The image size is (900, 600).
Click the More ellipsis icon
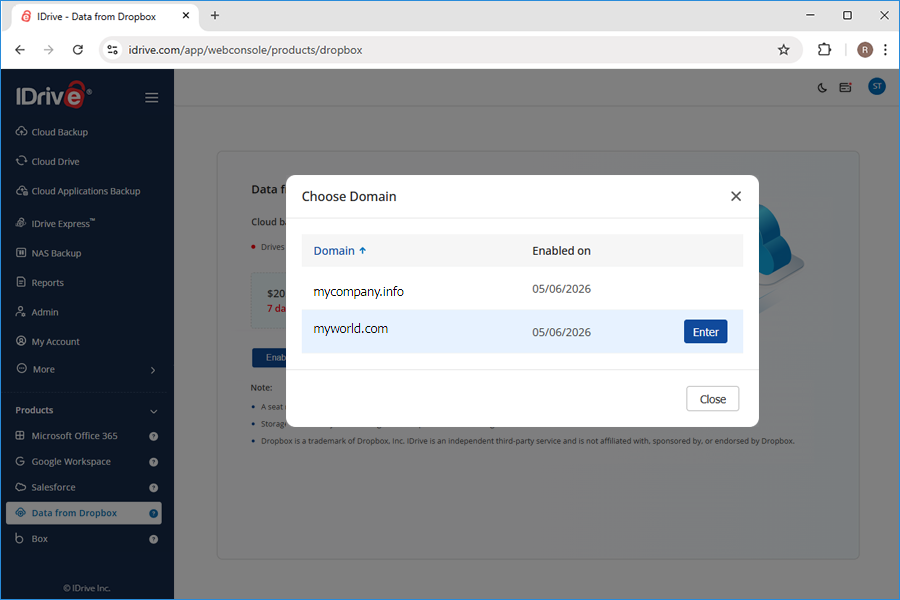pos(21,369)
